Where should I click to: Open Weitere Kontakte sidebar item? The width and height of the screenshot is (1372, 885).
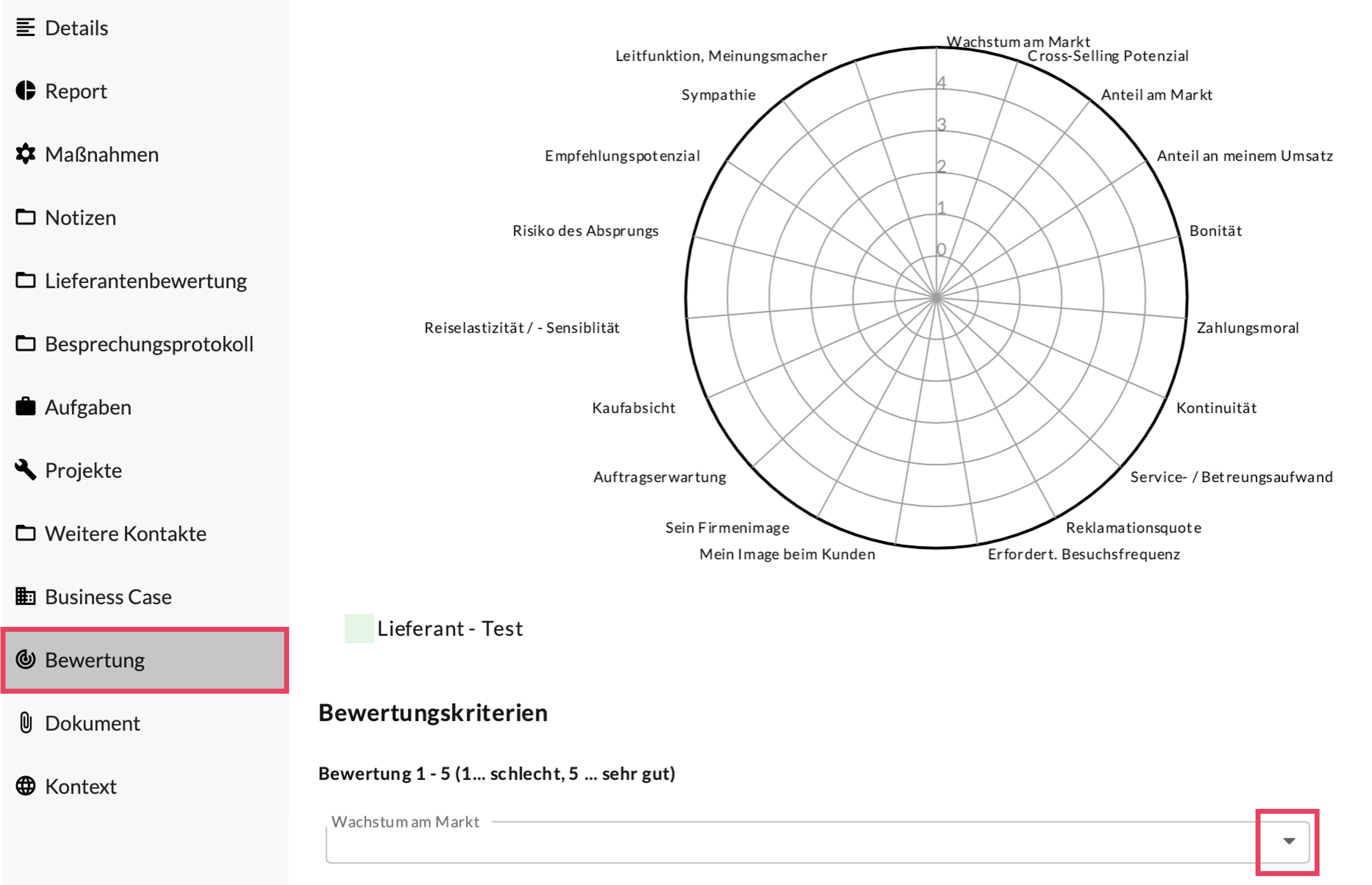point(125,534)
